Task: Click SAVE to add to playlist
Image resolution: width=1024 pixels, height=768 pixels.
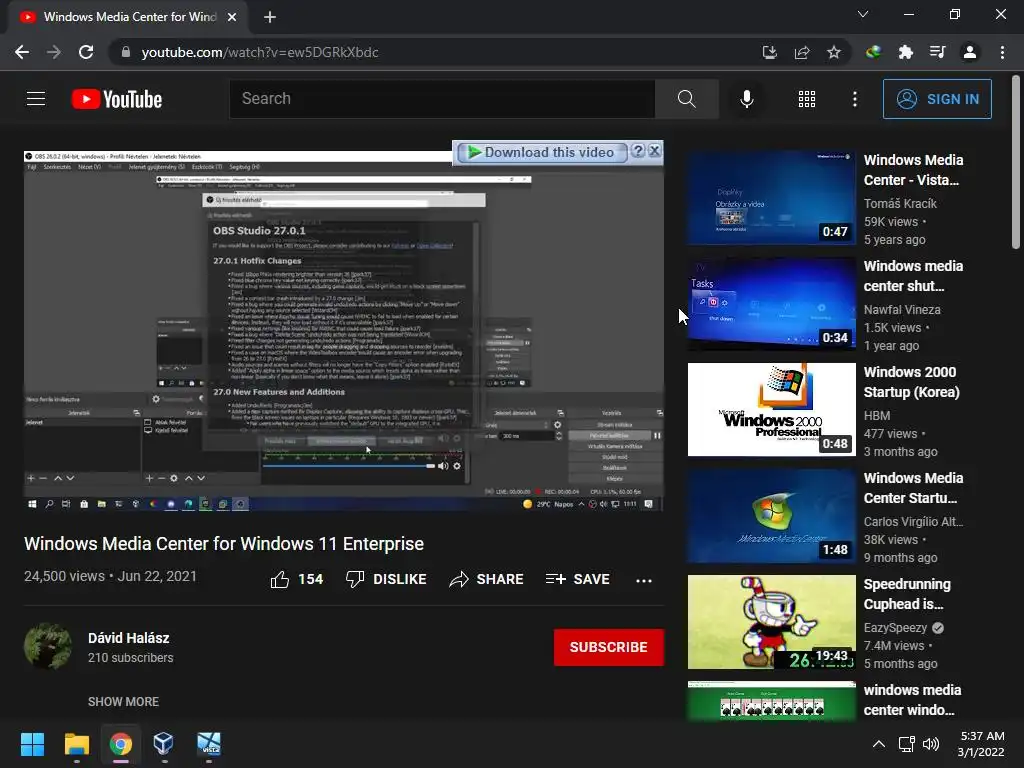Action: point(577,579)
